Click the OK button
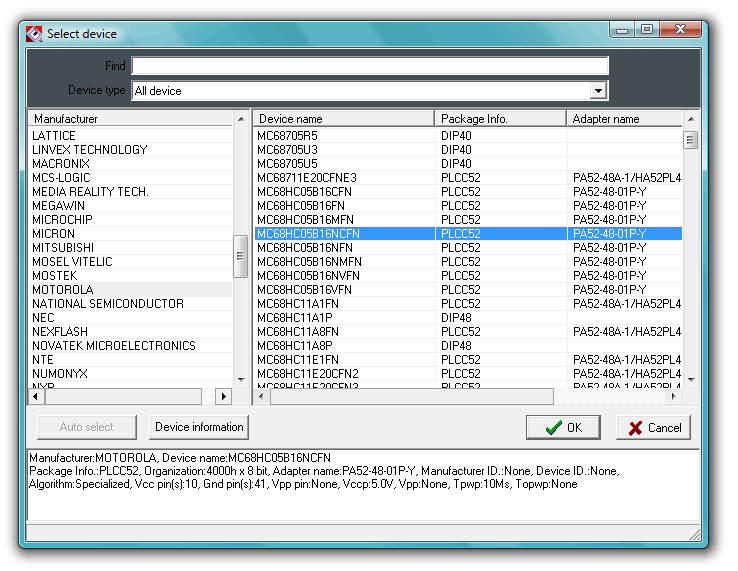738x571 pixels. click(x=563, y=427)
